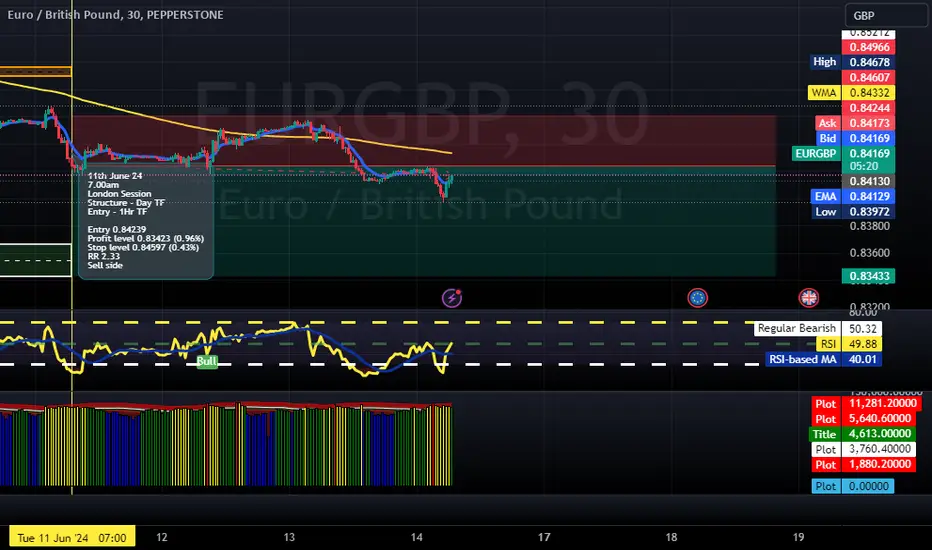Click the trade note text box with Entry 0.84239

point(146,223)
